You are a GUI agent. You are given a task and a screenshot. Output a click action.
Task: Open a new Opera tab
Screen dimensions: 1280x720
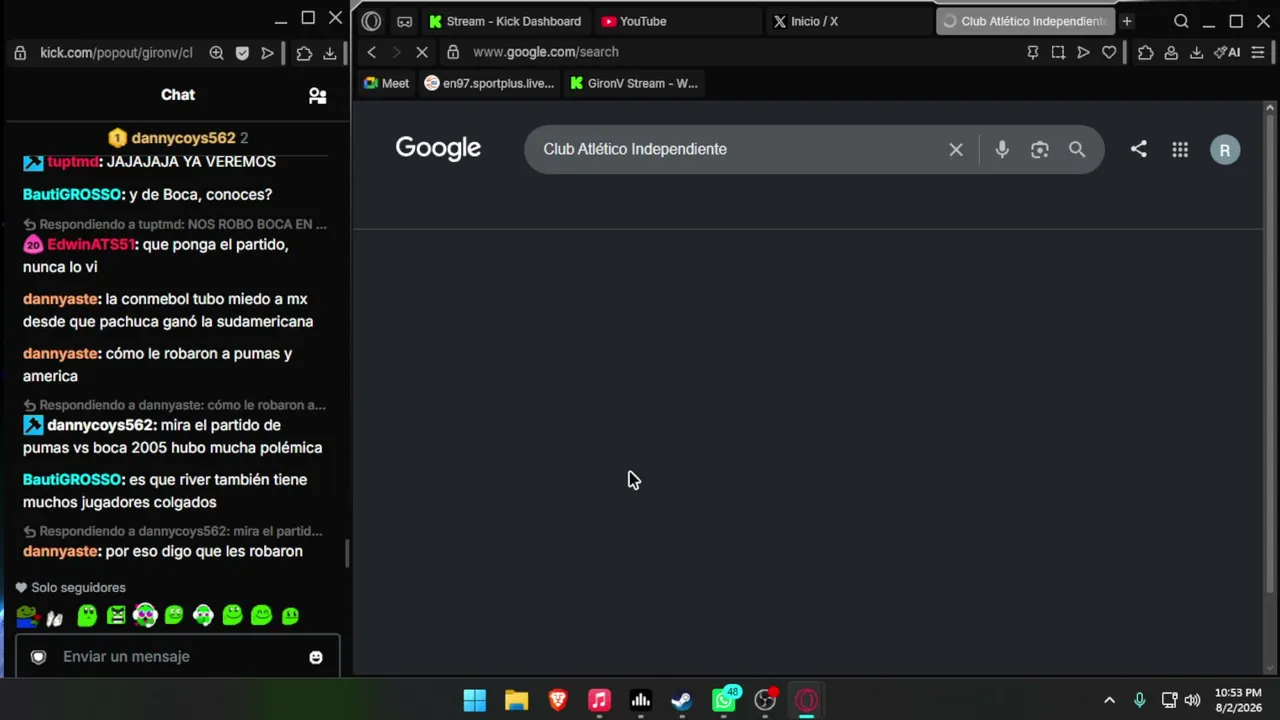[x=1127, y=21]
